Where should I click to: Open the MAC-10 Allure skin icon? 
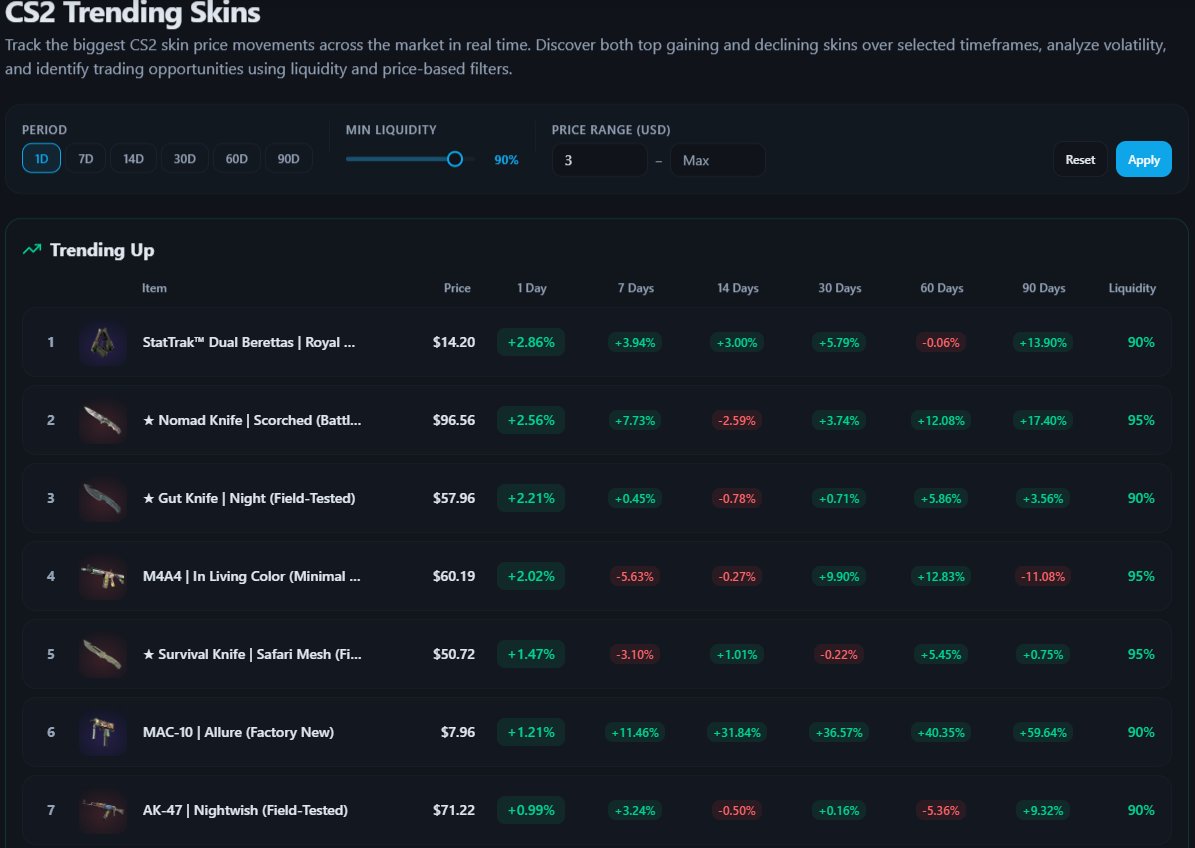coord(102,732)
